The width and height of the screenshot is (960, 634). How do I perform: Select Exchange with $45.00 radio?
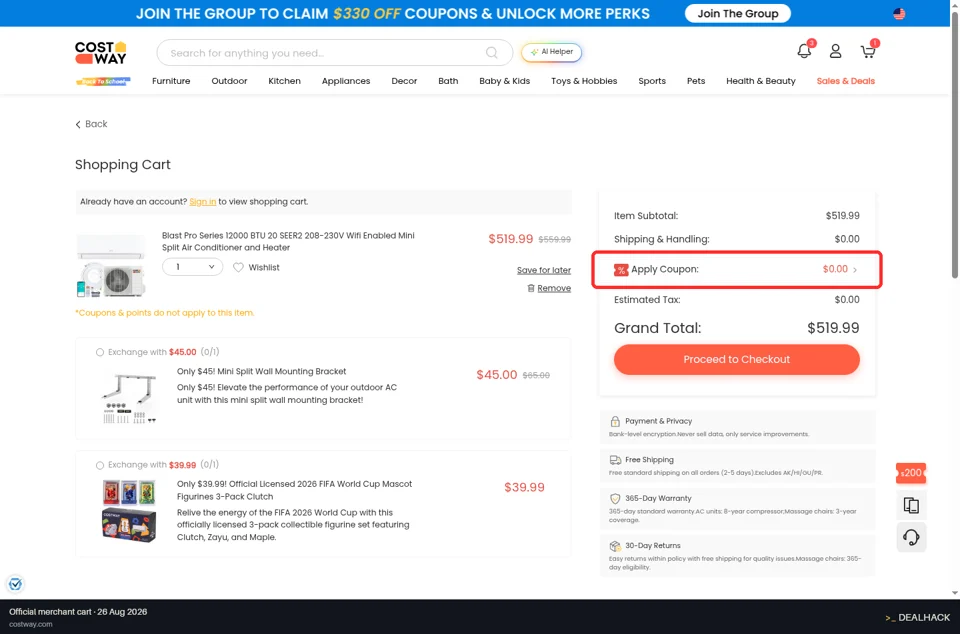click(x=100, y=352)
